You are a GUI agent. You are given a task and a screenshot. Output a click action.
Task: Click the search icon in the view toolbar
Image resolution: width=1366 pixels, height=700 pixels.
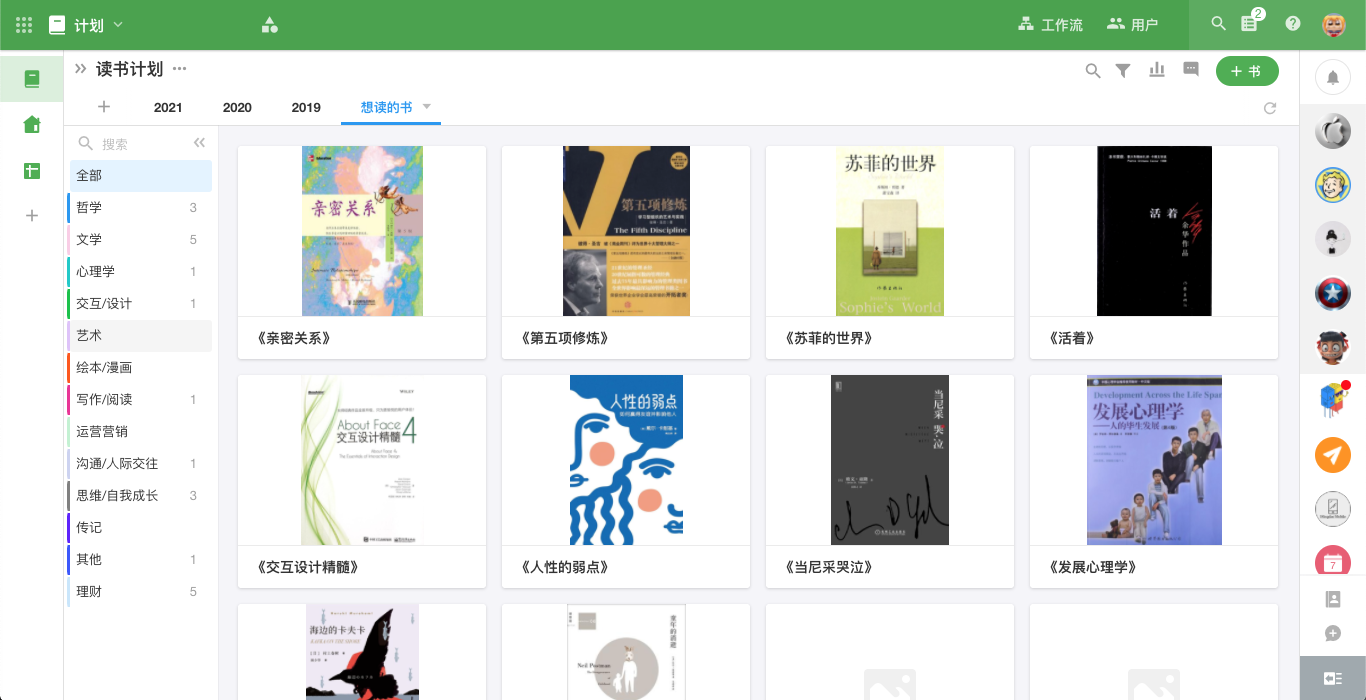coord(1093,70)
